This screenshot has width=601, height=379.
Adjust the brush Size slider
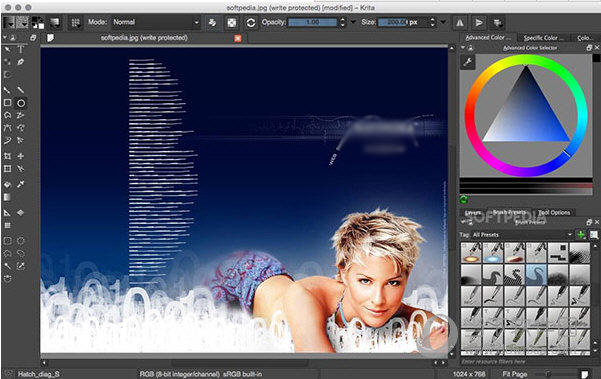pyautogui.click(x=403, y=22)
